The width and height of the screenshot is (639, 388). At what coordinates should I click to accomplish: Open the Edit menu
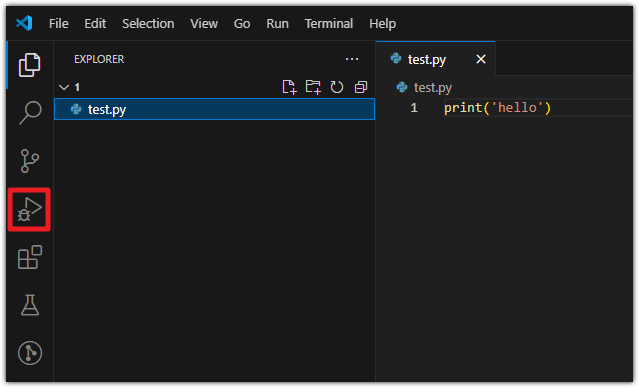[95, 24]
